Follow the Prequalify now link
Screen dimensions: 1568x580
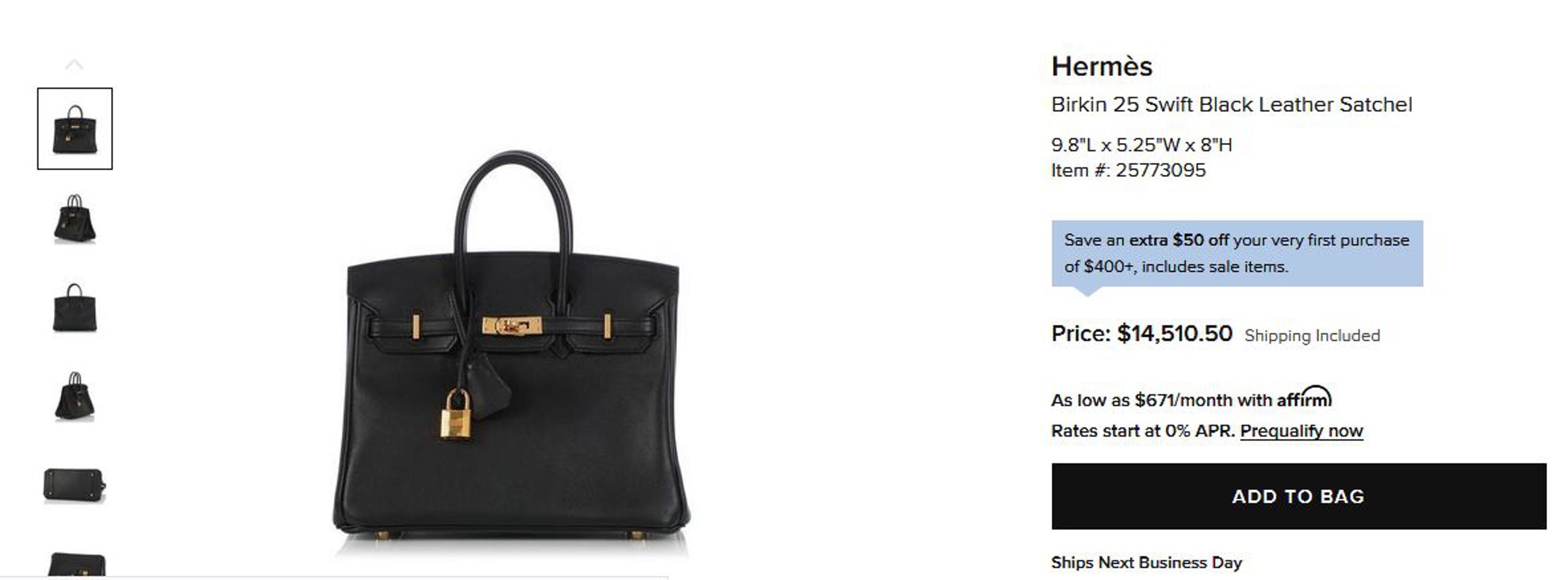click(1301, 431)
